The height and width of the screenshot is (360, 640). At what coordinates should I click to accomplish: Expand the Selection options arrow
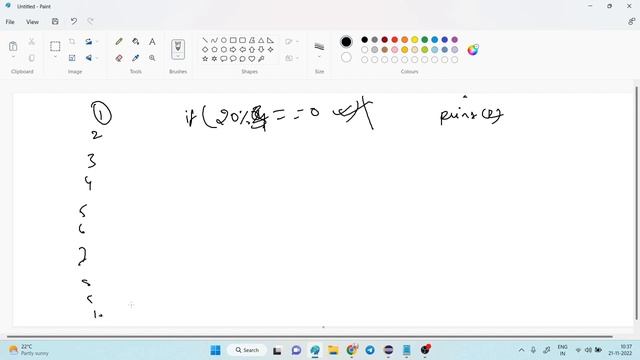(55, 57)
